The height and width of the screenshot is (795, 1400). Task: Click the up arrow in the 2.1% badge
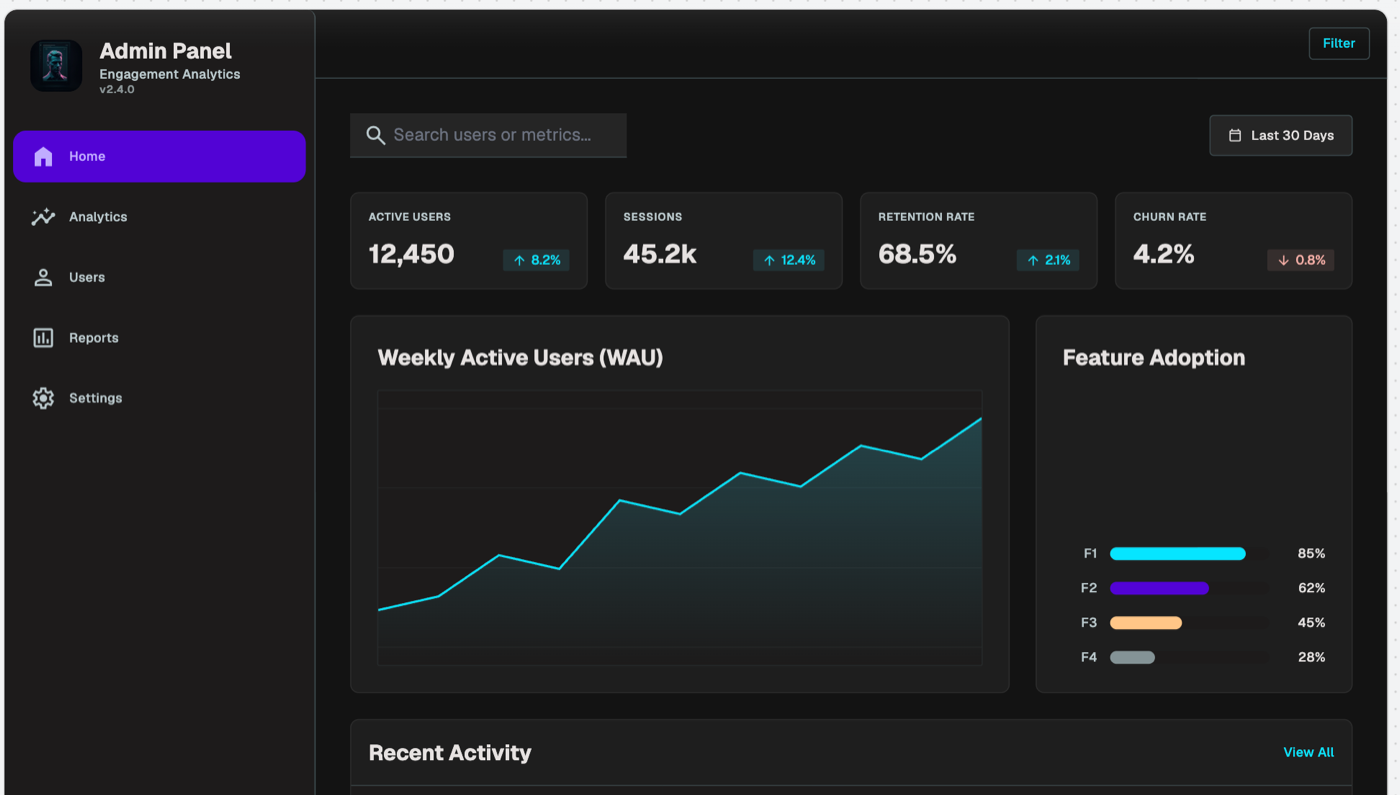pos(1033,260)
